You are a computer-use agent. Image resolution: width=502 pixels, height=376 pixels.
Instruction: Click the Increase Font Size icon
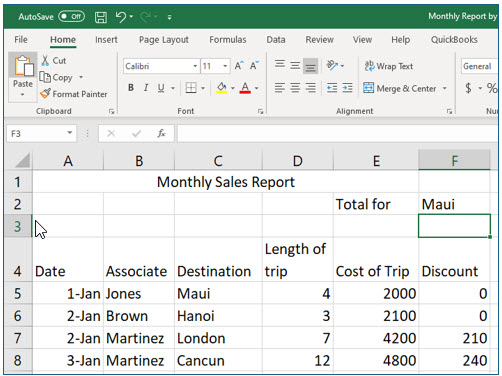pyautogui.click(x=239, y=66)
